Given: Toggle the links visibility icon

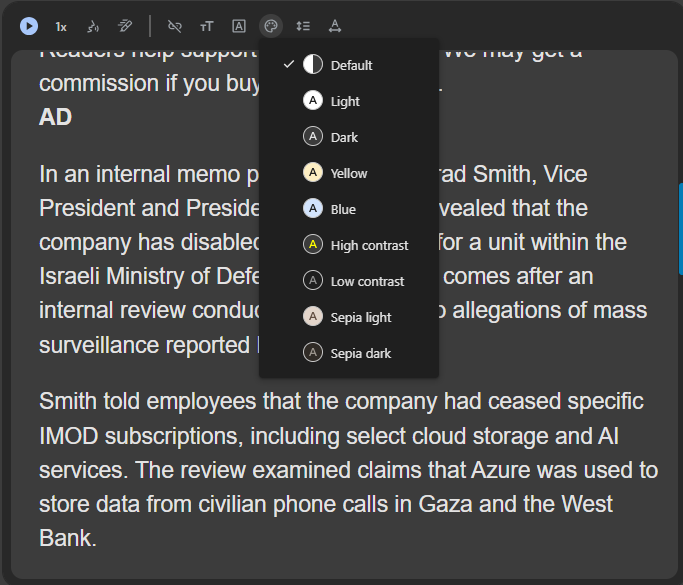Looking at the screenshot, I should (x=175, y=27).
